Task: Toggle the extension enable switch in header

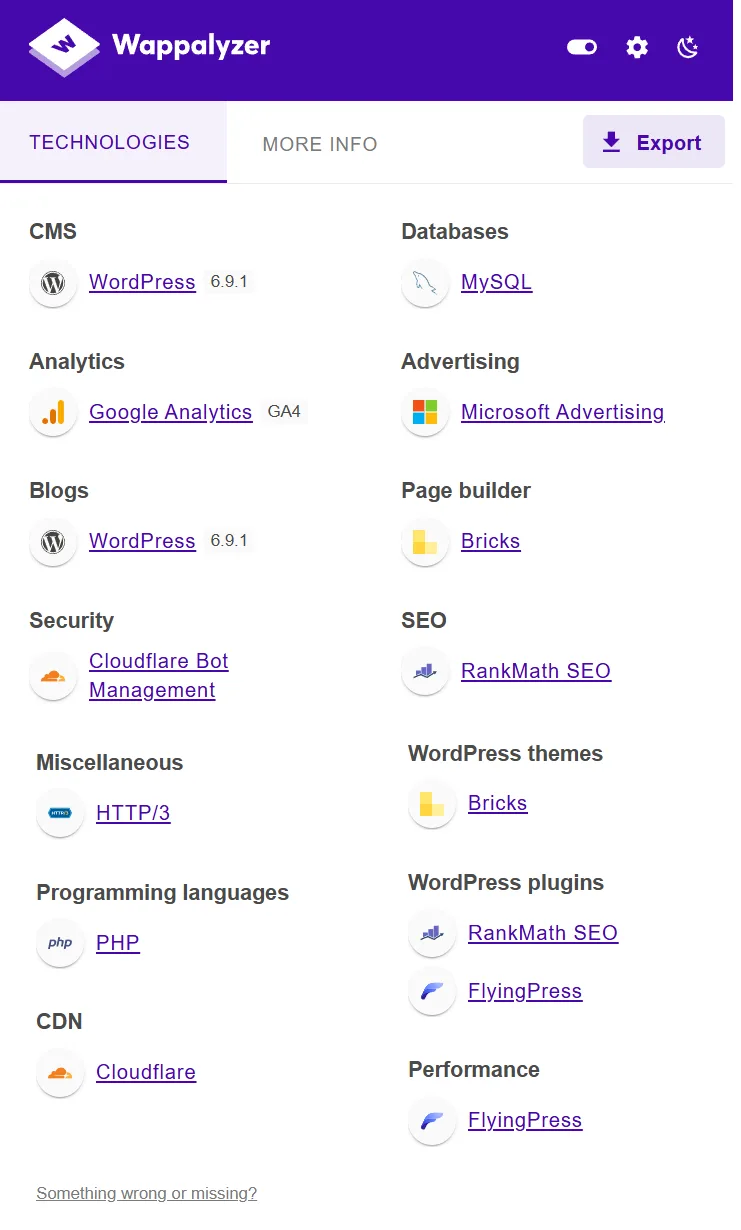Action: tap(582, 47)
